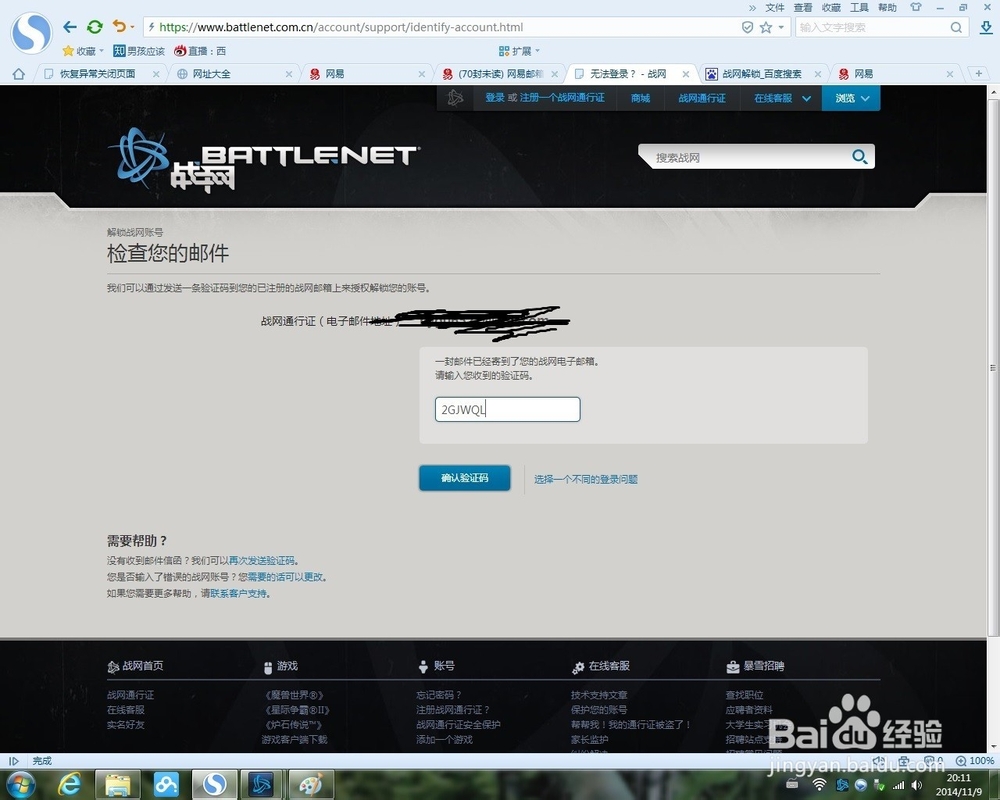The height and width of the screenshot is (800, 1000).
Task: Click the page vertical scrollbar
Action: [993, 367]
